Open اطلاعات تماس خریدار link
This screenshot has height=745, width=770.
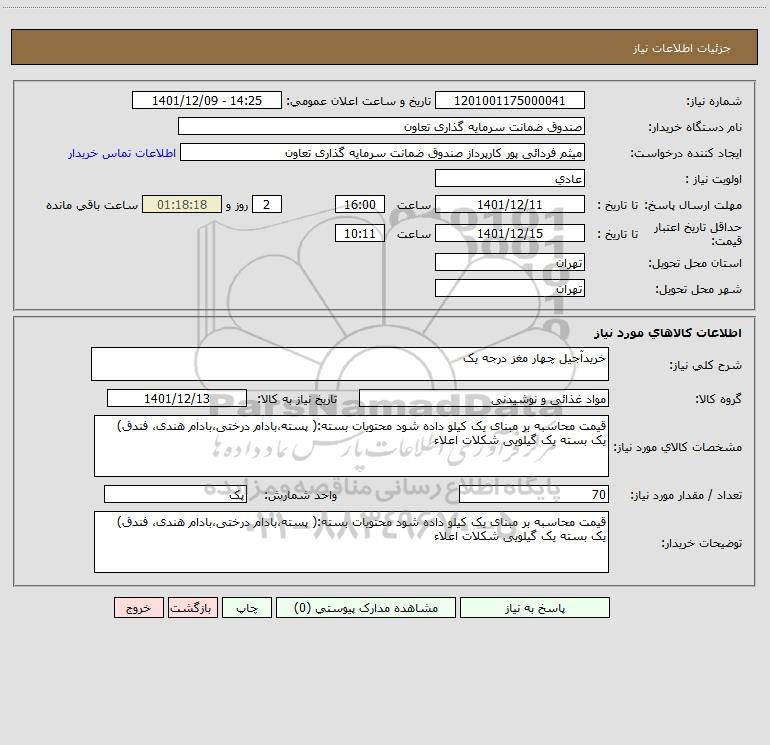(x=122, y=153)
